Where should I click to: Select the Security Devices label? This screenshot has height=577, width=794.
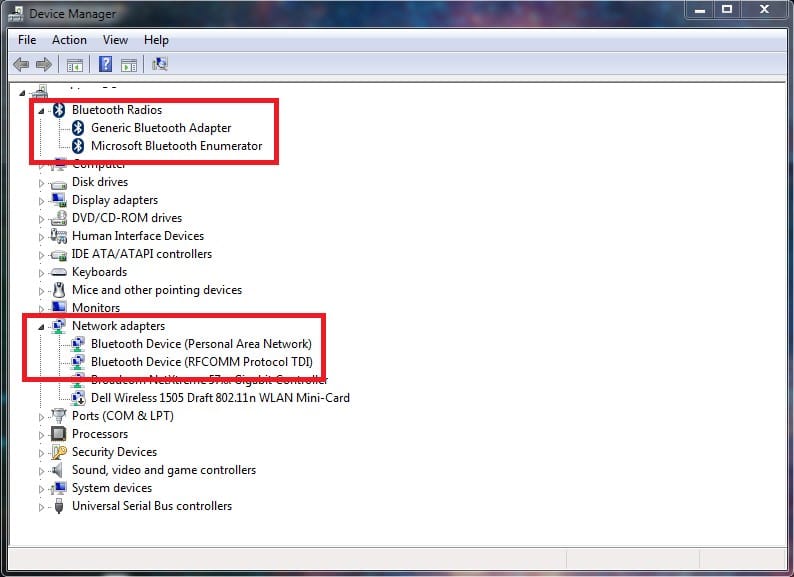114,451
